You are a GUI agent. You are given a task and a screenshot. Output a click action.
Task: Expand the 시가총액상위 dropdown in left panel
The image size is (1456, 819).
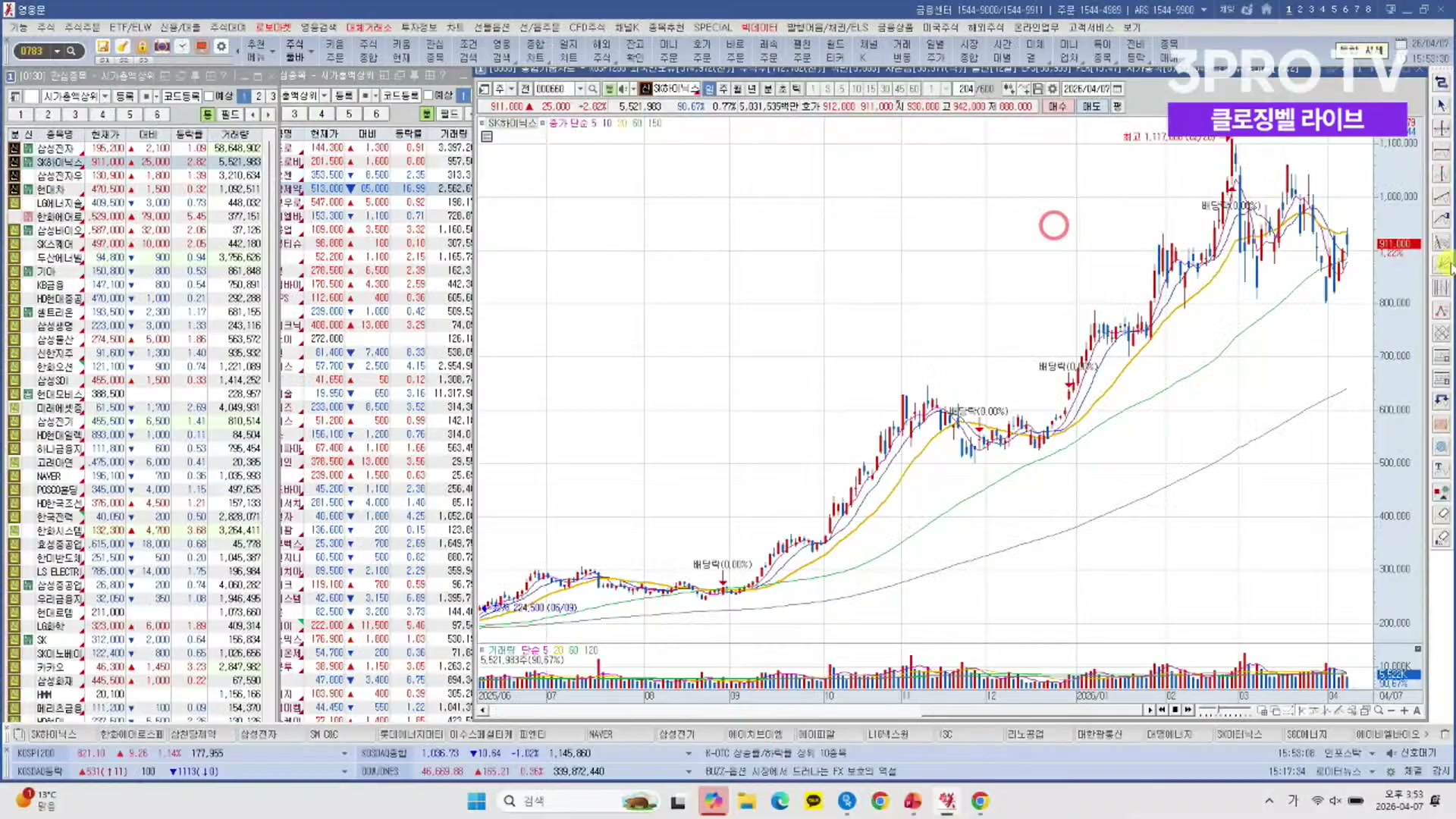pyautogui.click(x=105, y=96)
